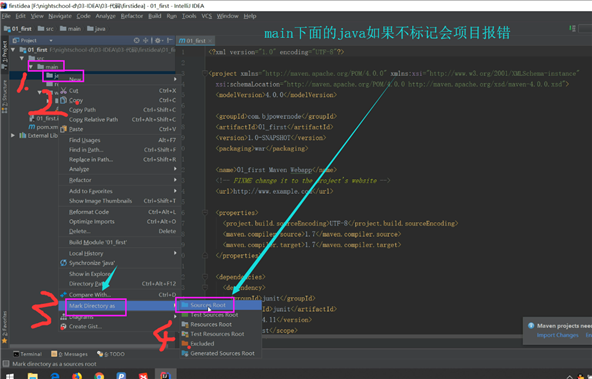The image size is (592, 379).
Task: Click the Create Gist GitHub icon
Action: (x=63, y=327)
